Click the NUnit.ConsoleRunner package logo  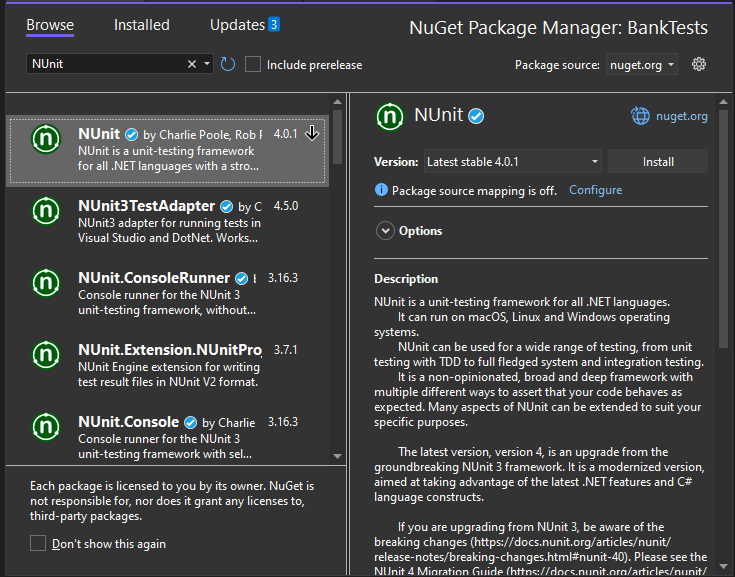click(46, 283)
